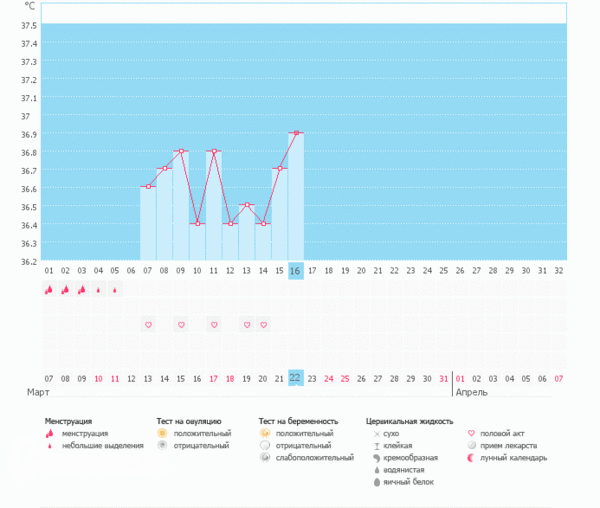Select the egg white cervical fluid icon

376,482
